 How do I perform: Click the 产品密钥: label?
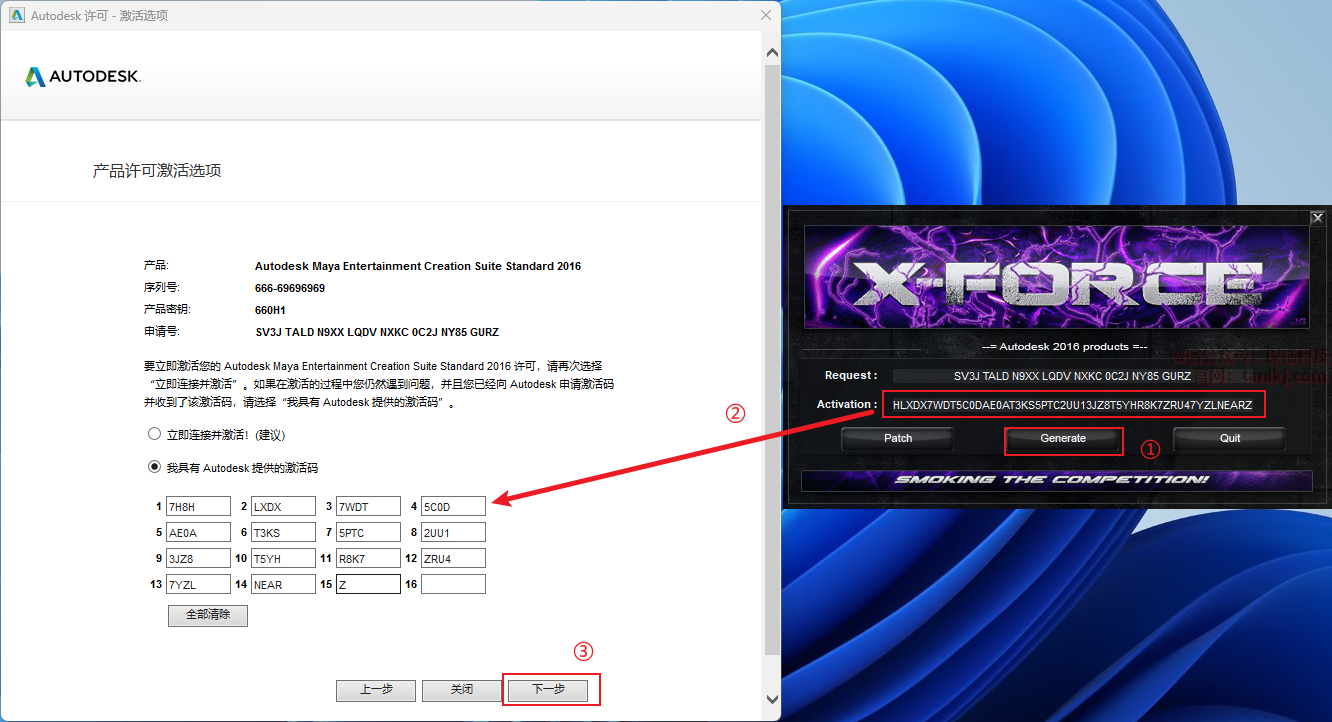point(167,310)
